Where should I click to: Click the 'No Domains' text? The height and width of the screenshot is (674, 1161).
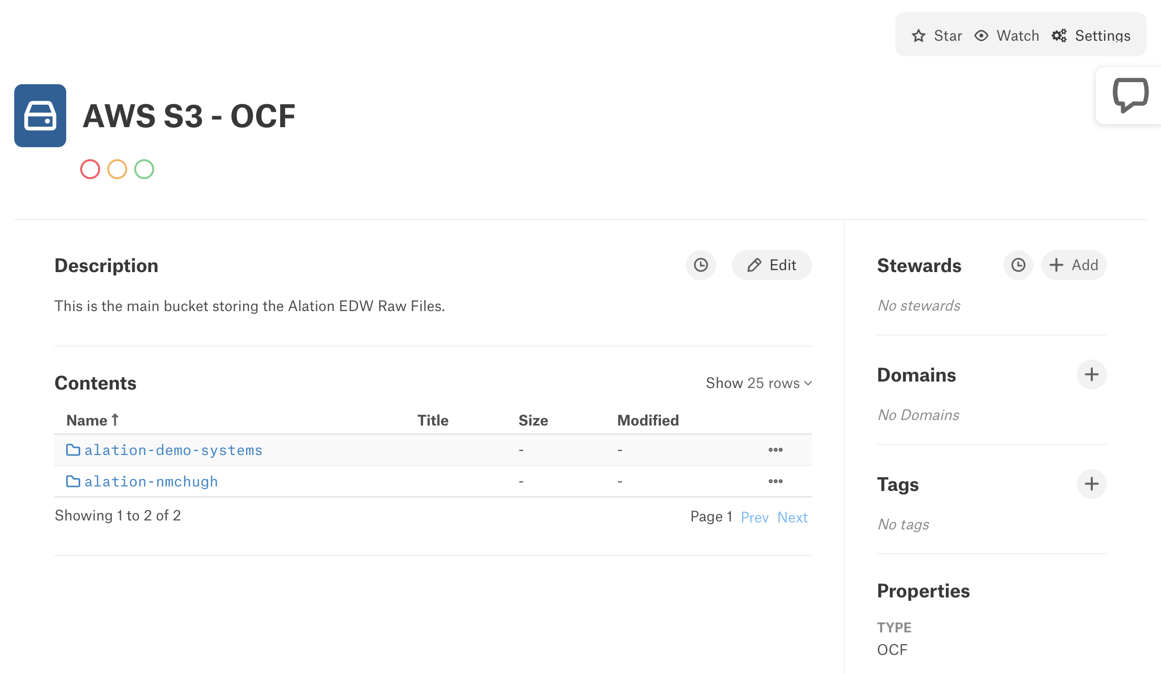point(918,416)
